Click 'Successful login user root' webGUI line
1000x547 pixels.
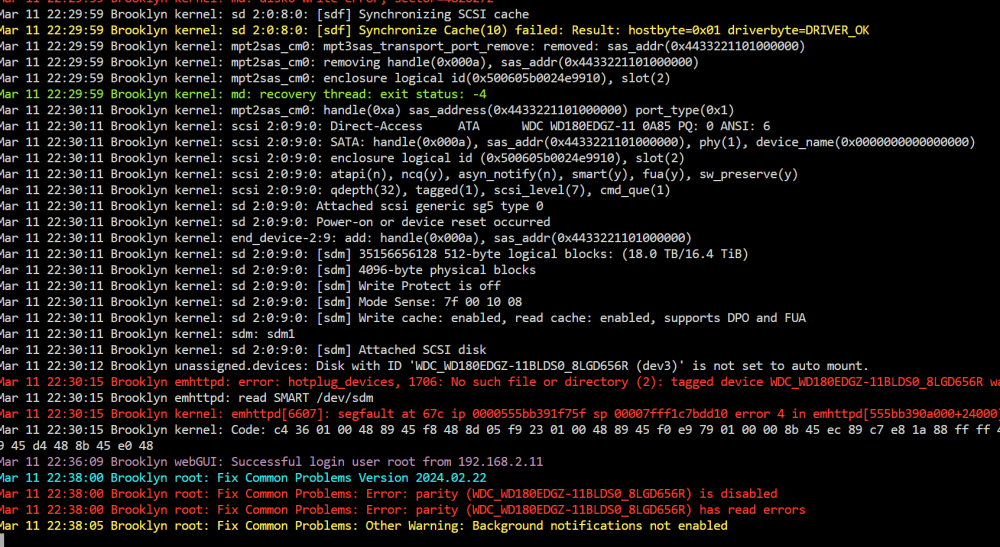271,461
